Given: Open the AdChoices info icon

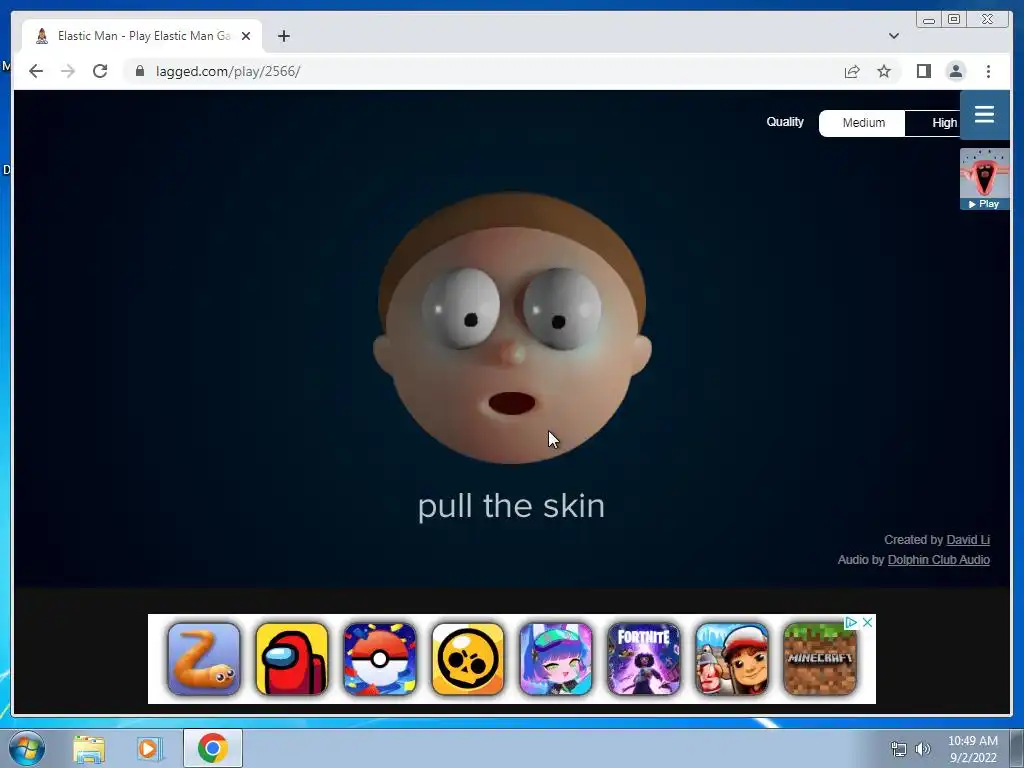Looking at the screenshot, I should [851, 622].
